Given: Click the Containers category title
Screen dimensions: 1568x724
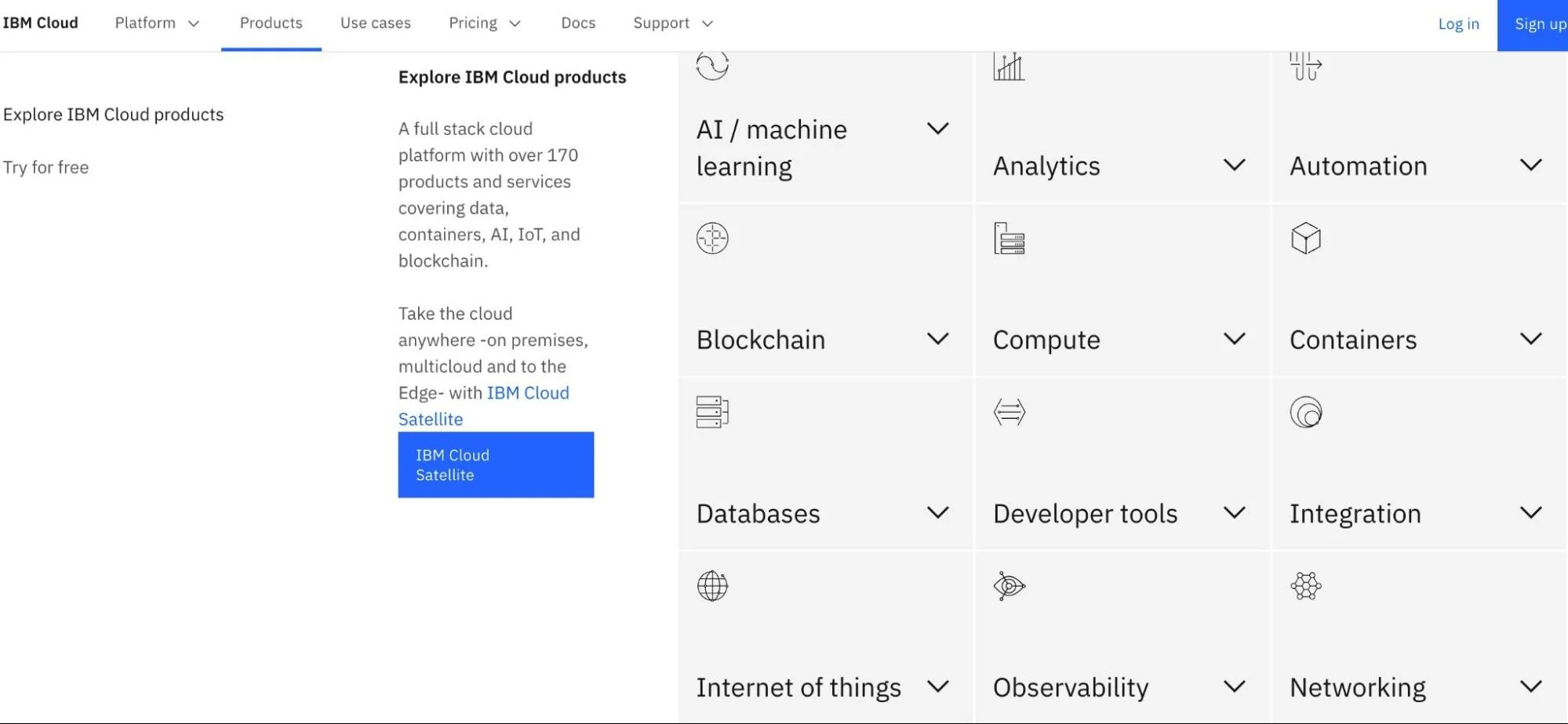Looking at the screenshot, I should (1353, 340).
